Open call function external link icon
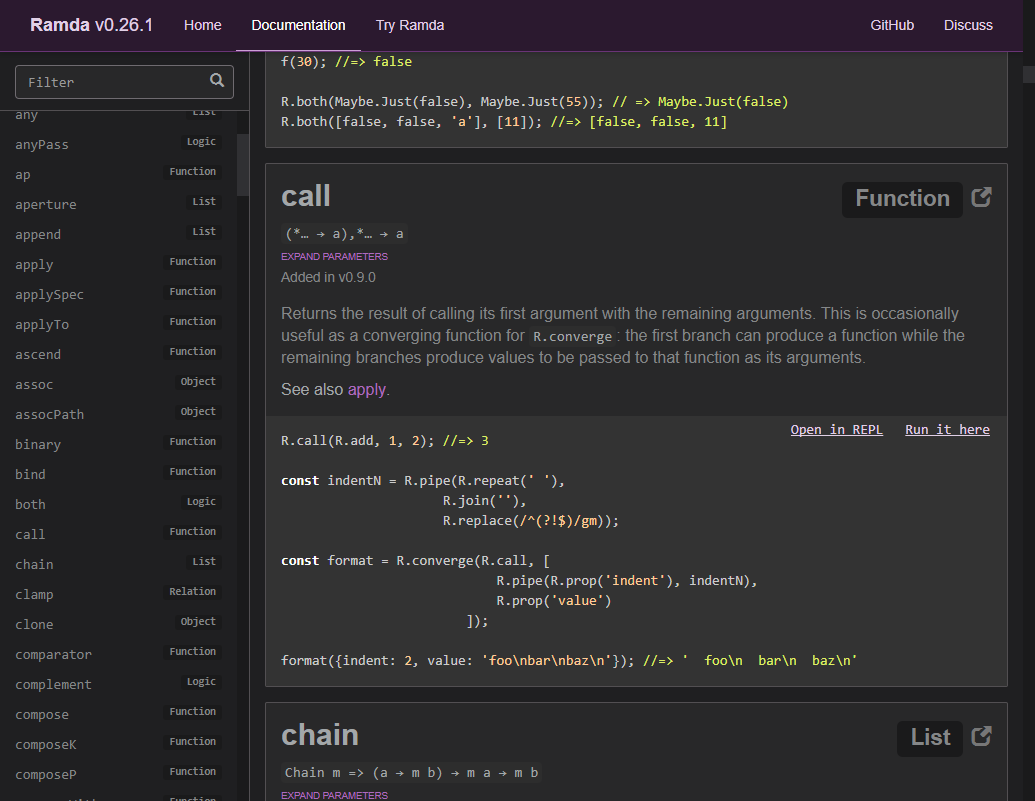This screenshot has width=1035, height=801. tap(981, 197)
